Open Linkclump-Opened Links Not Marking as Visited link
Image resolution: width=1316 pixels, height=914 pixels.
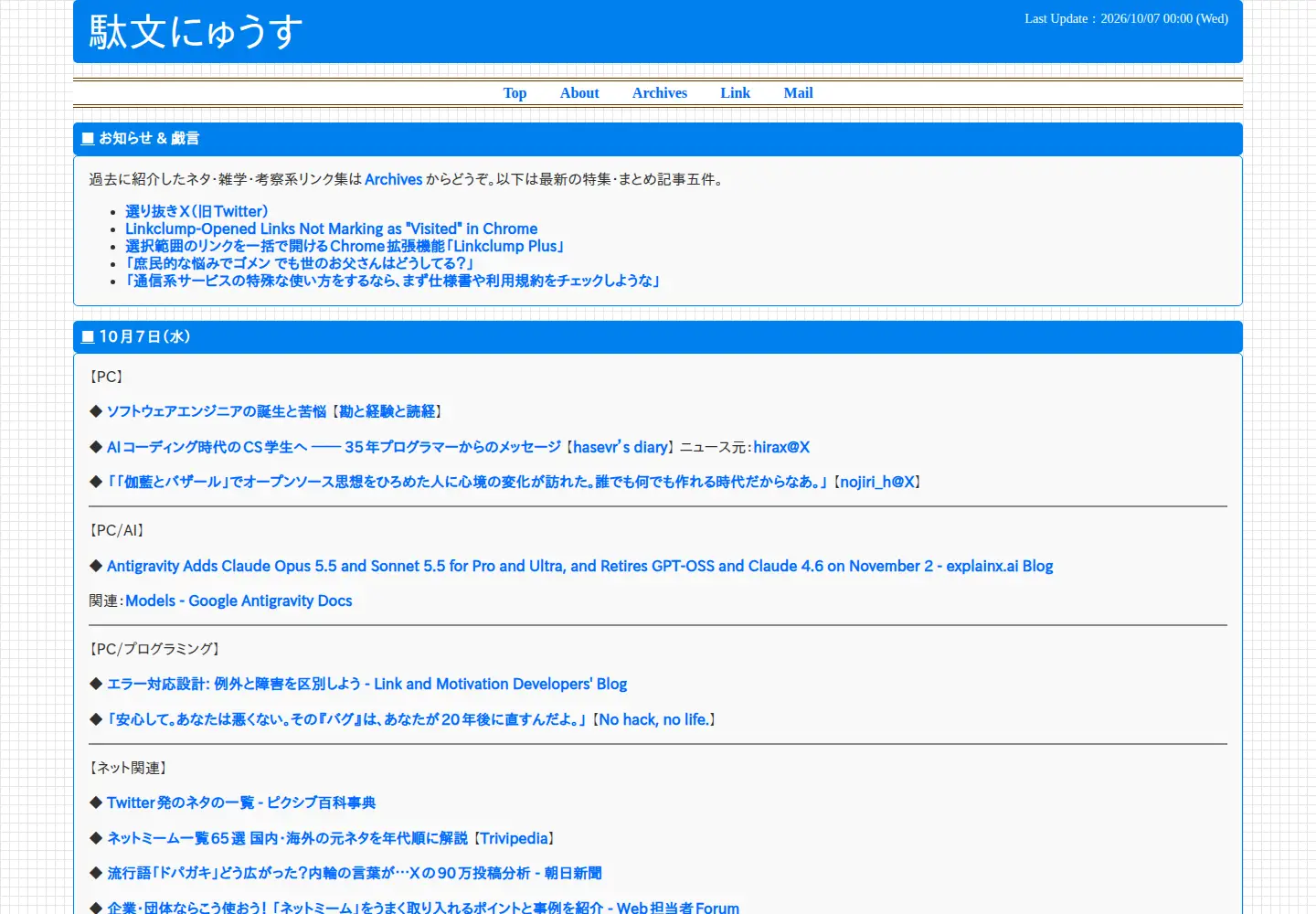coord(332,228)
